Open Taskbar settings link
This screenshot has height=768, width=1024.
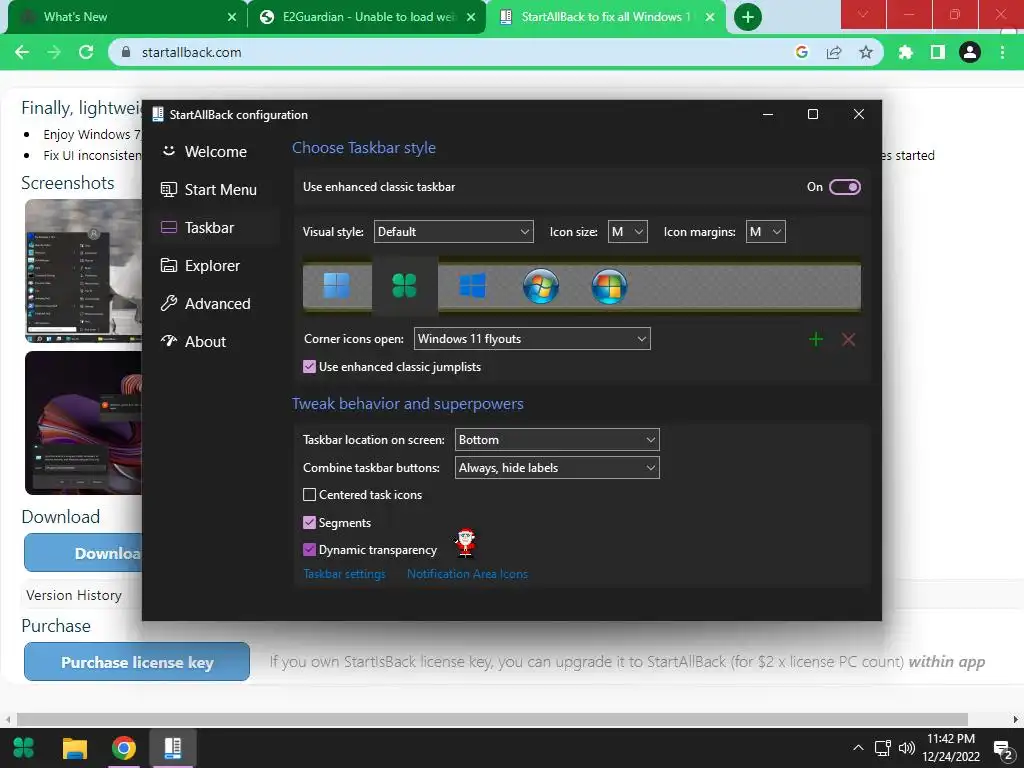coord(344,574)
